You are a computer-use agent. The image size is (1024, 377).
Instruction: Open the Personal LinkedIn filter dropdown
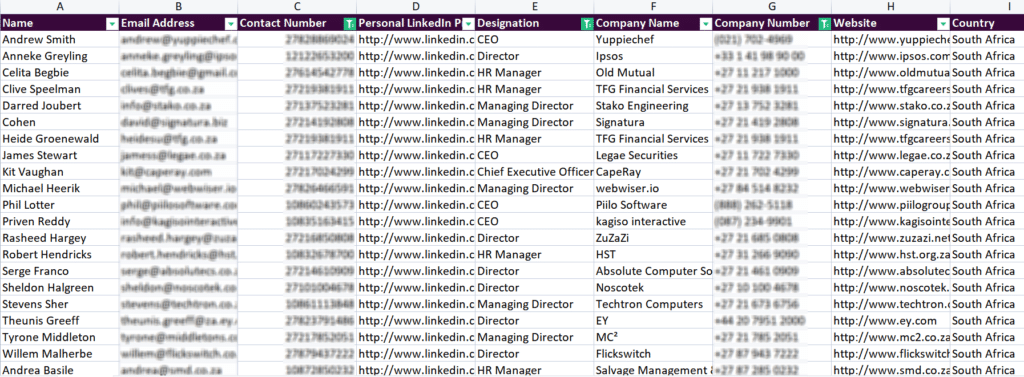click(x=468, y=24)
